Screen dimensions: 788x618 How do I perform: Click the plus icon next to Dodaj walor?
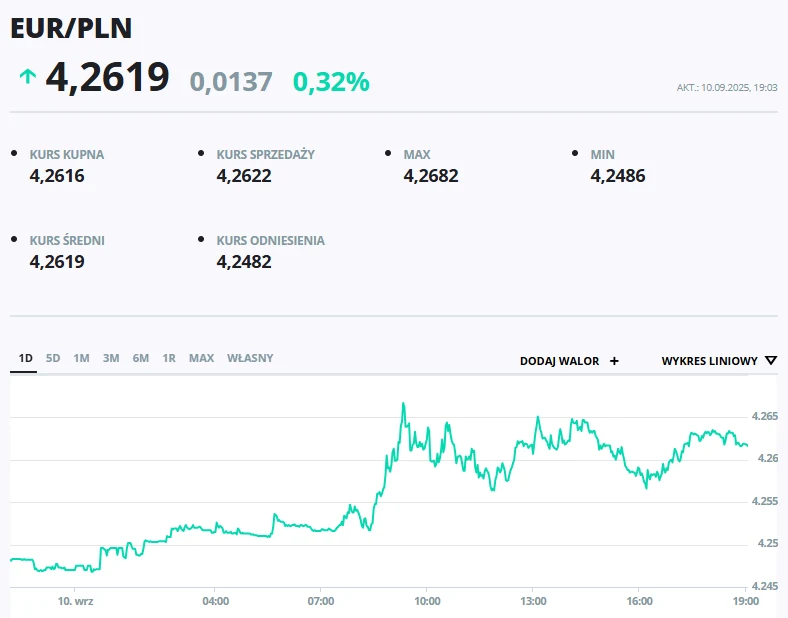[x=614, y=361]
